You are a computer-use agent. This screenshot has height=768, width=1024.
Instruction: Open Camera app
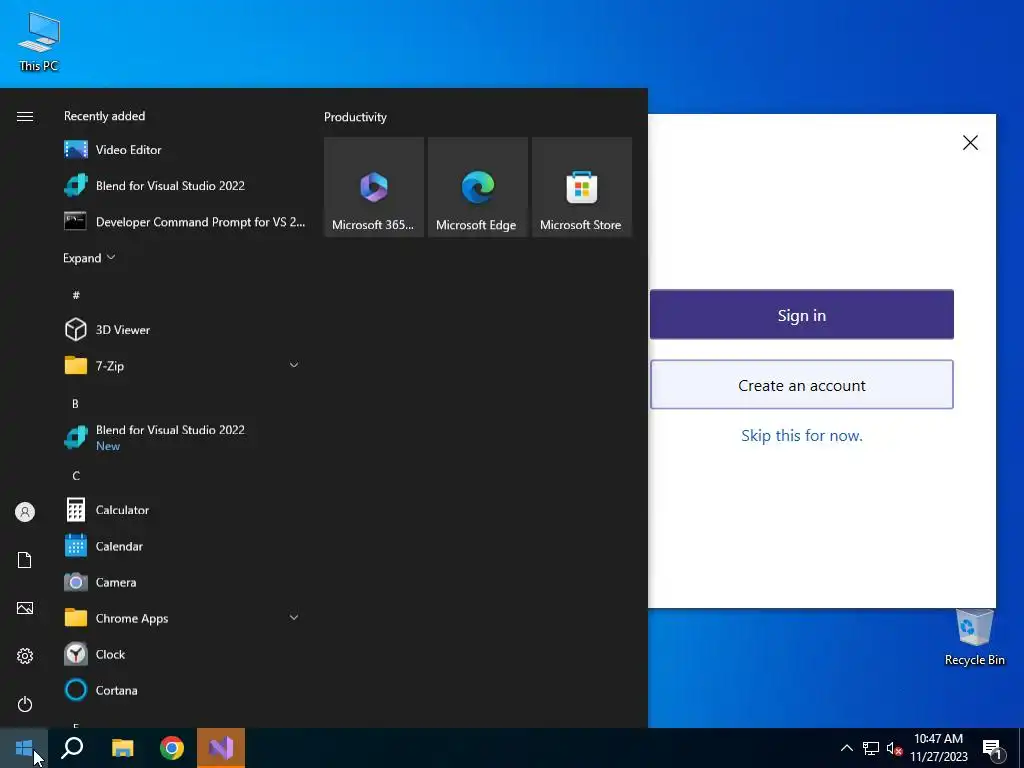(183, 582)
